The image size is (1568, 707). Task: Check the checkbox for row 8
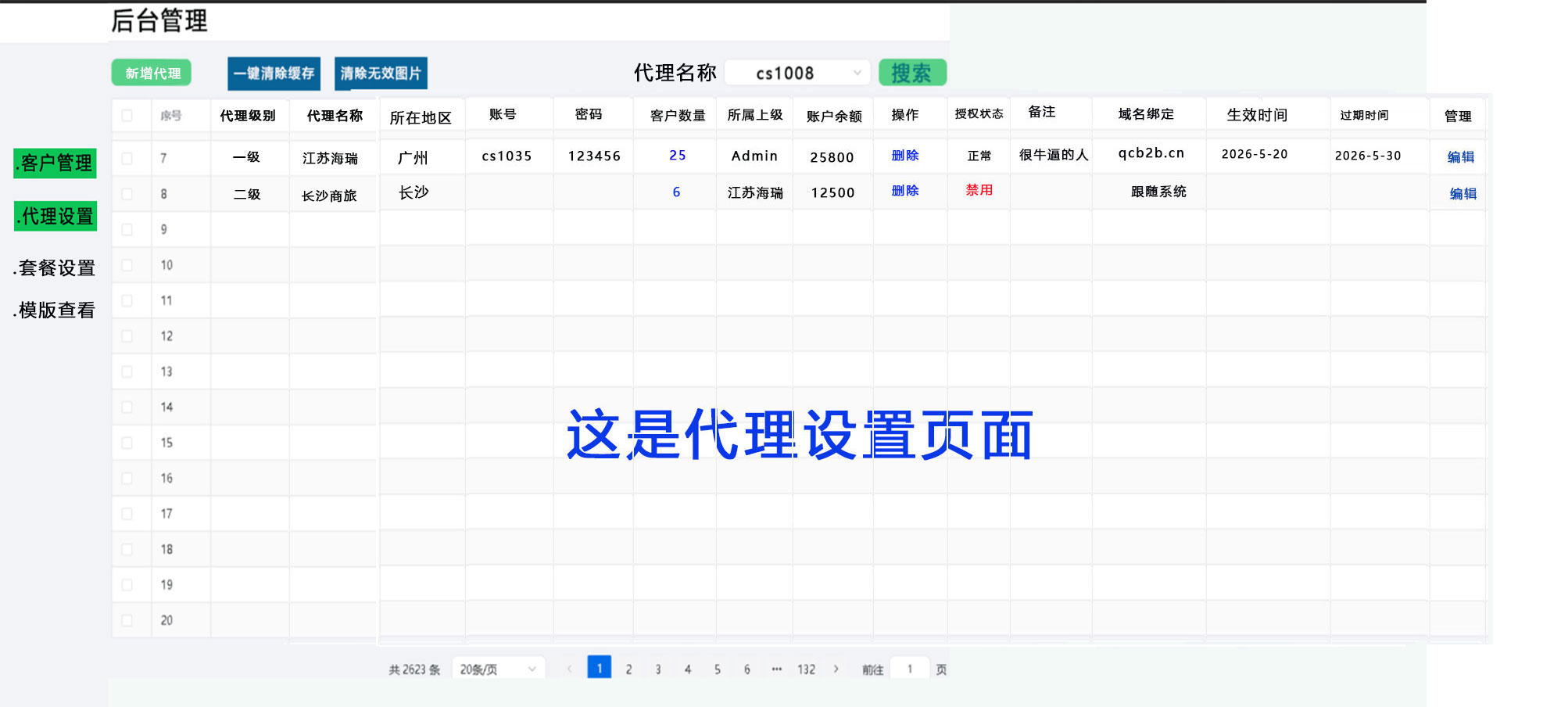[x=127, y=194]
